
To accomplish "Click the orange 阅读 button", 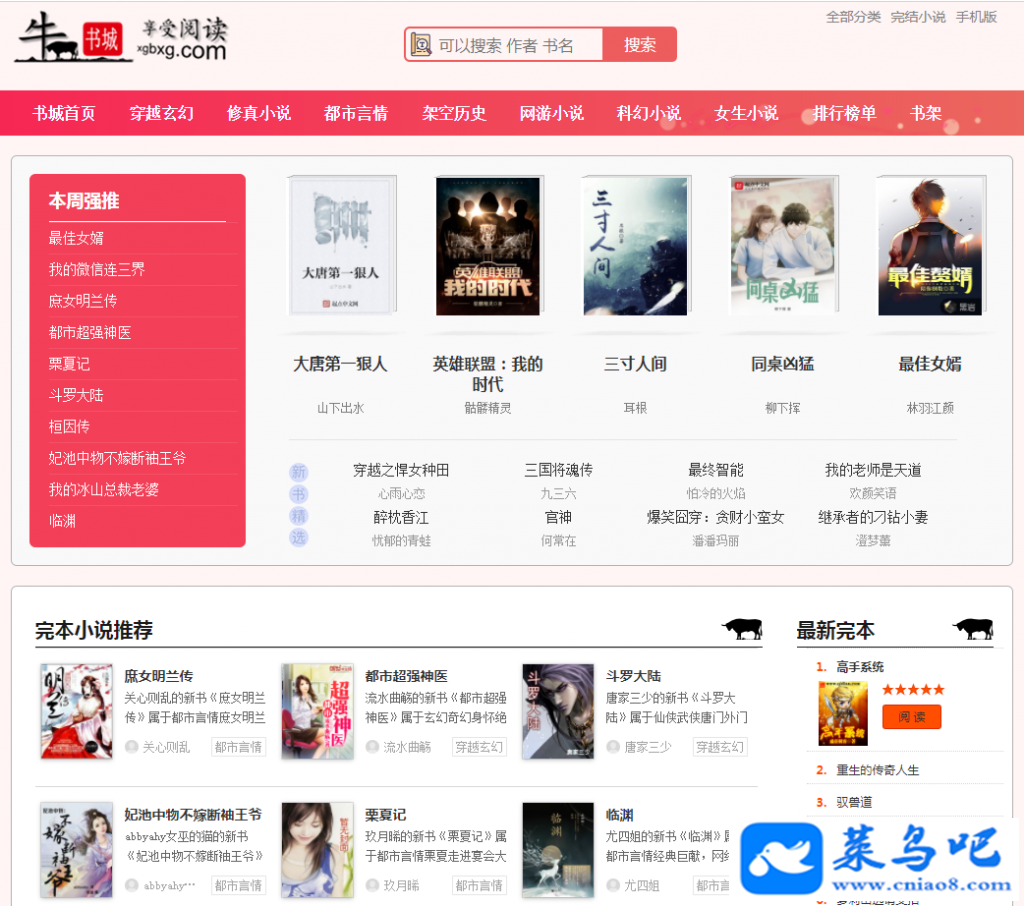I will [912, 717].
